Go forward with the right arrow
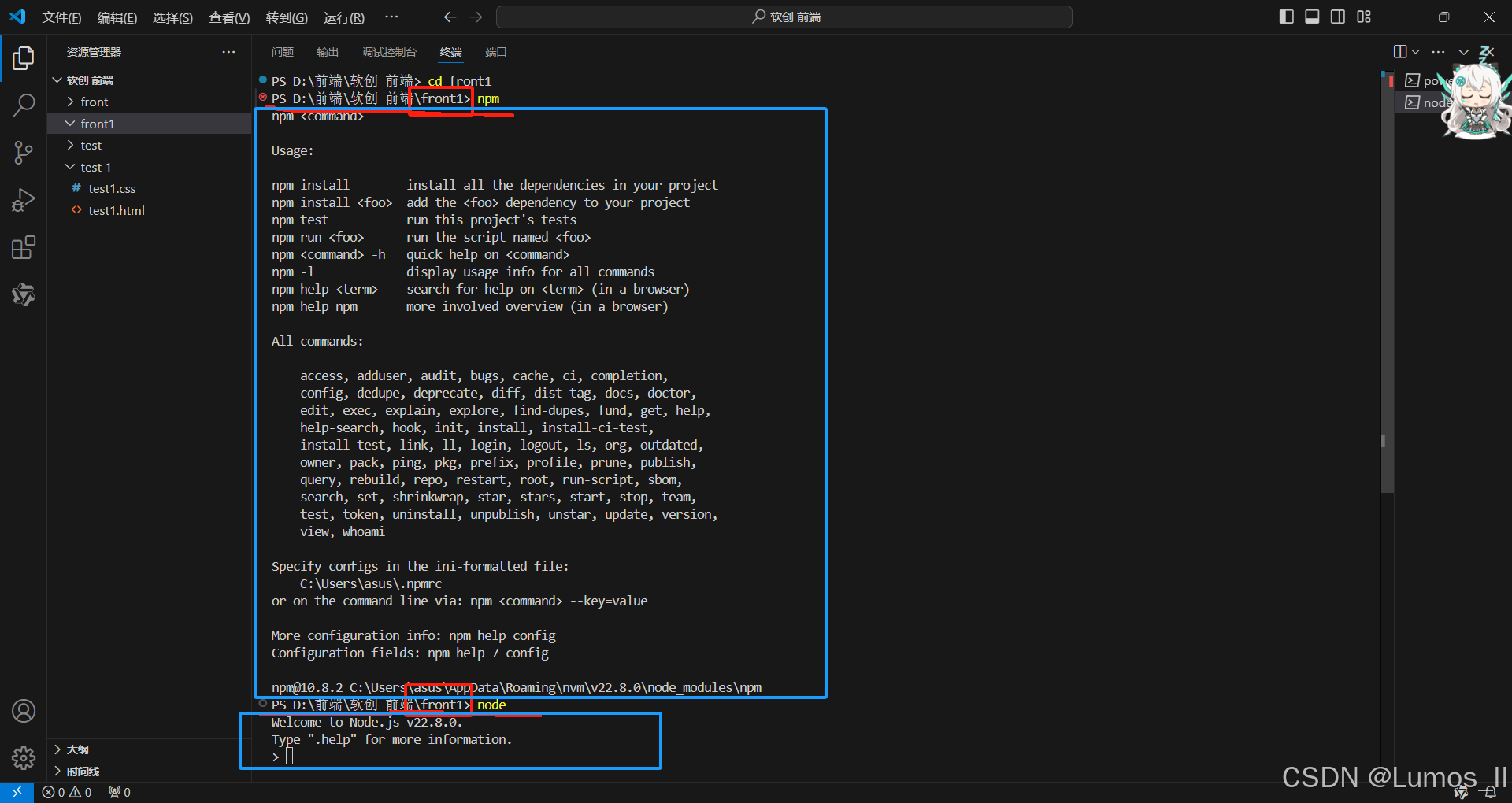This screenshot has height=803, width=1512. 476,17
